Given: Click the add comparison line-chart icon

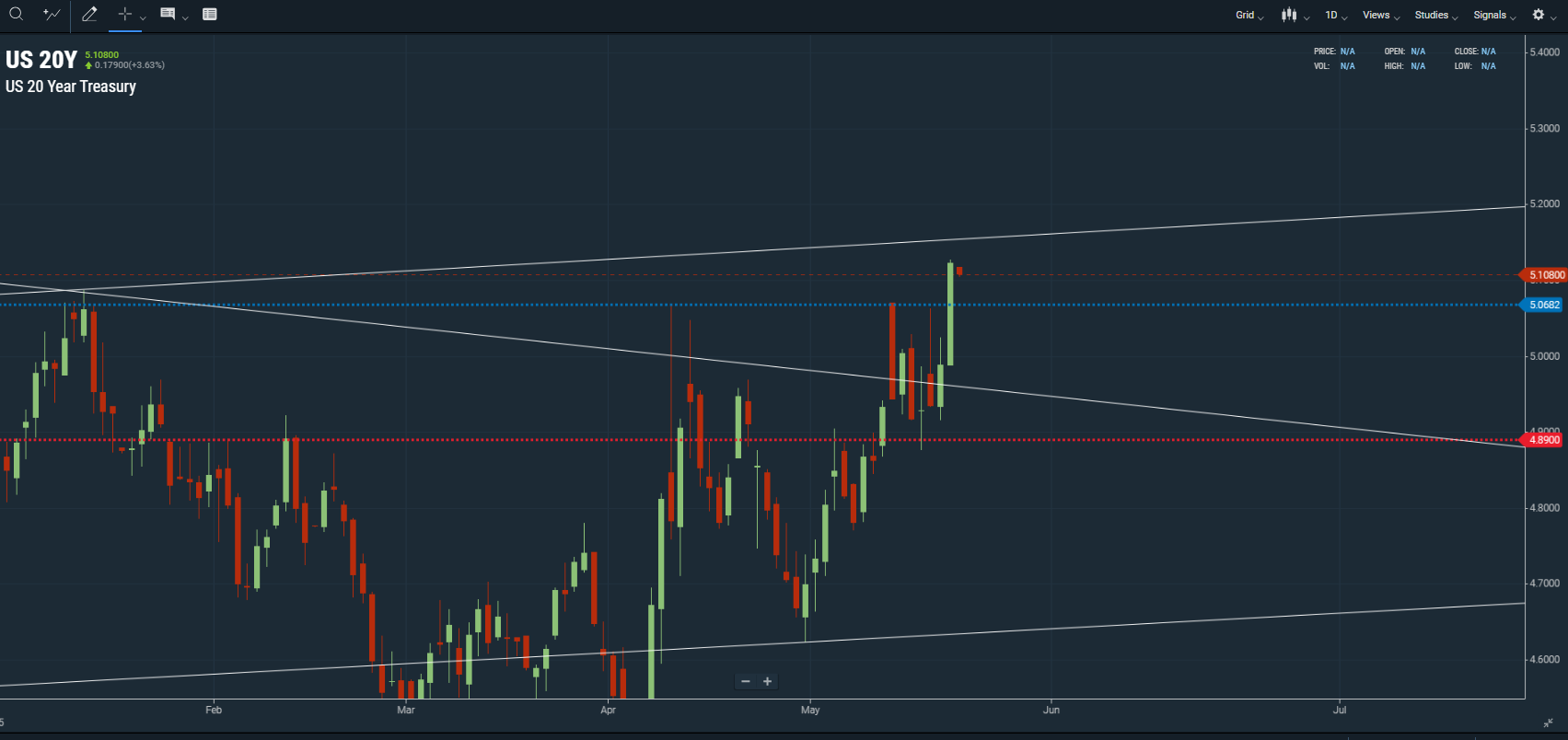Looking at the screenshot, I should pos(52,14).
